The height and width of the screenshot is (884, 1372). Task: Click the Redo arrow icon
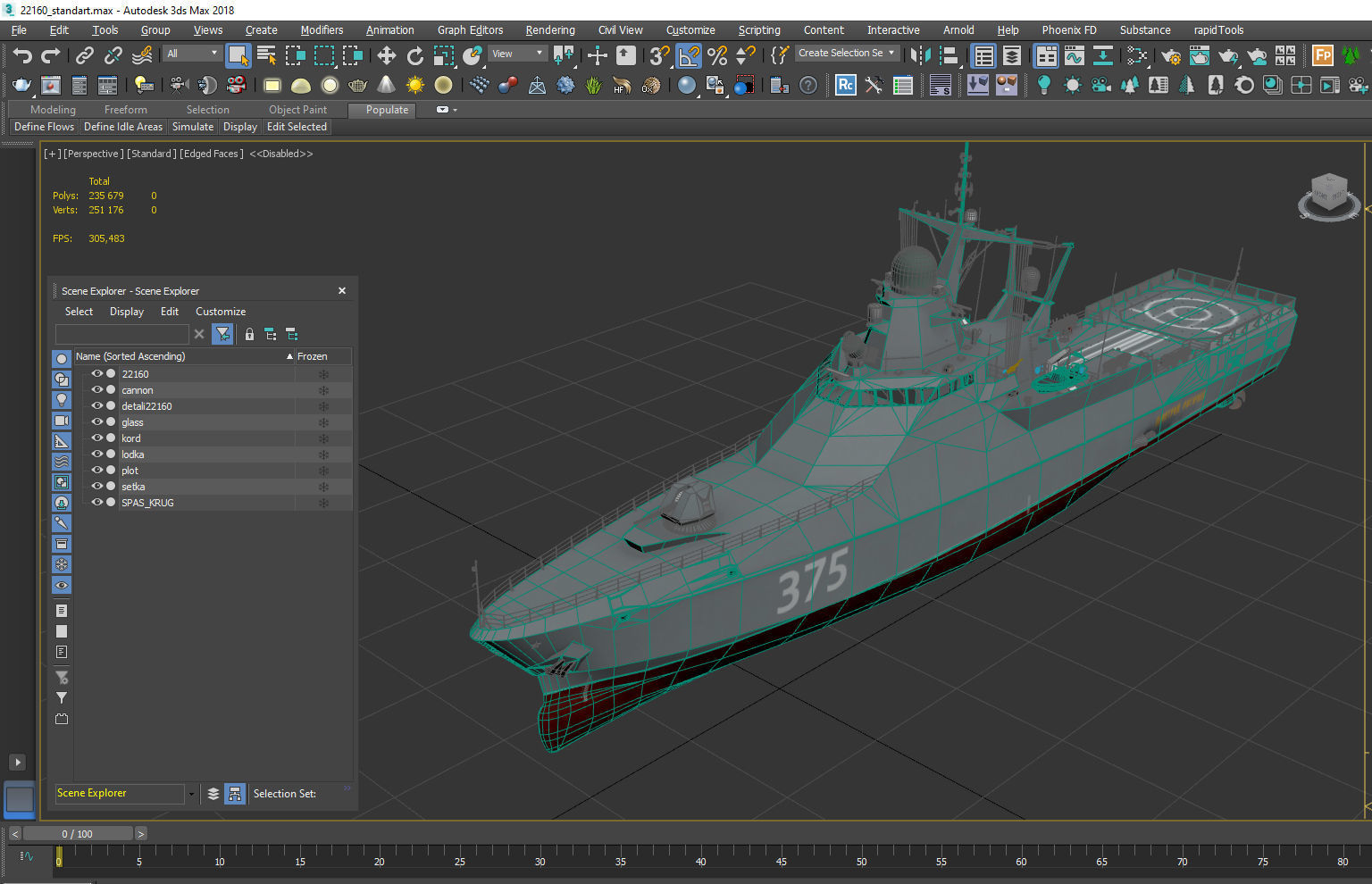pyautogui.click(x=51, y=56)
